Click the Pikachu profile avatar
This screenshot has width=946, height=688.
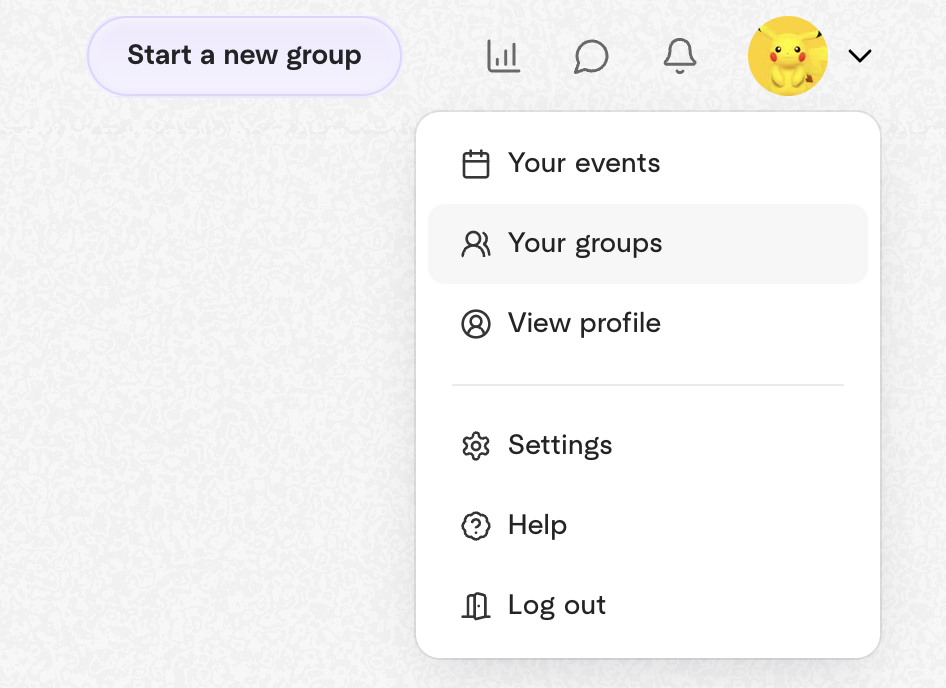tap(788, 57)
